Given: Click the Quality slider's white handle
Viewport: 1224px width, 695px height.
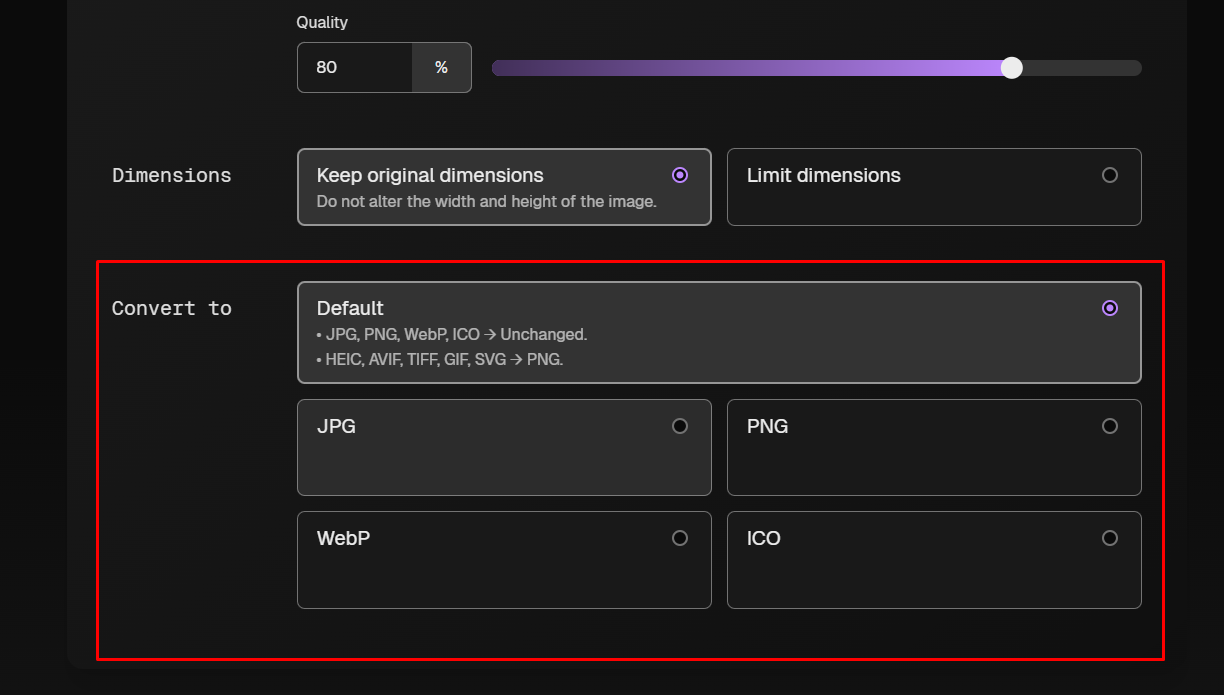Looking at the screenshot, I should (1012, 68).
